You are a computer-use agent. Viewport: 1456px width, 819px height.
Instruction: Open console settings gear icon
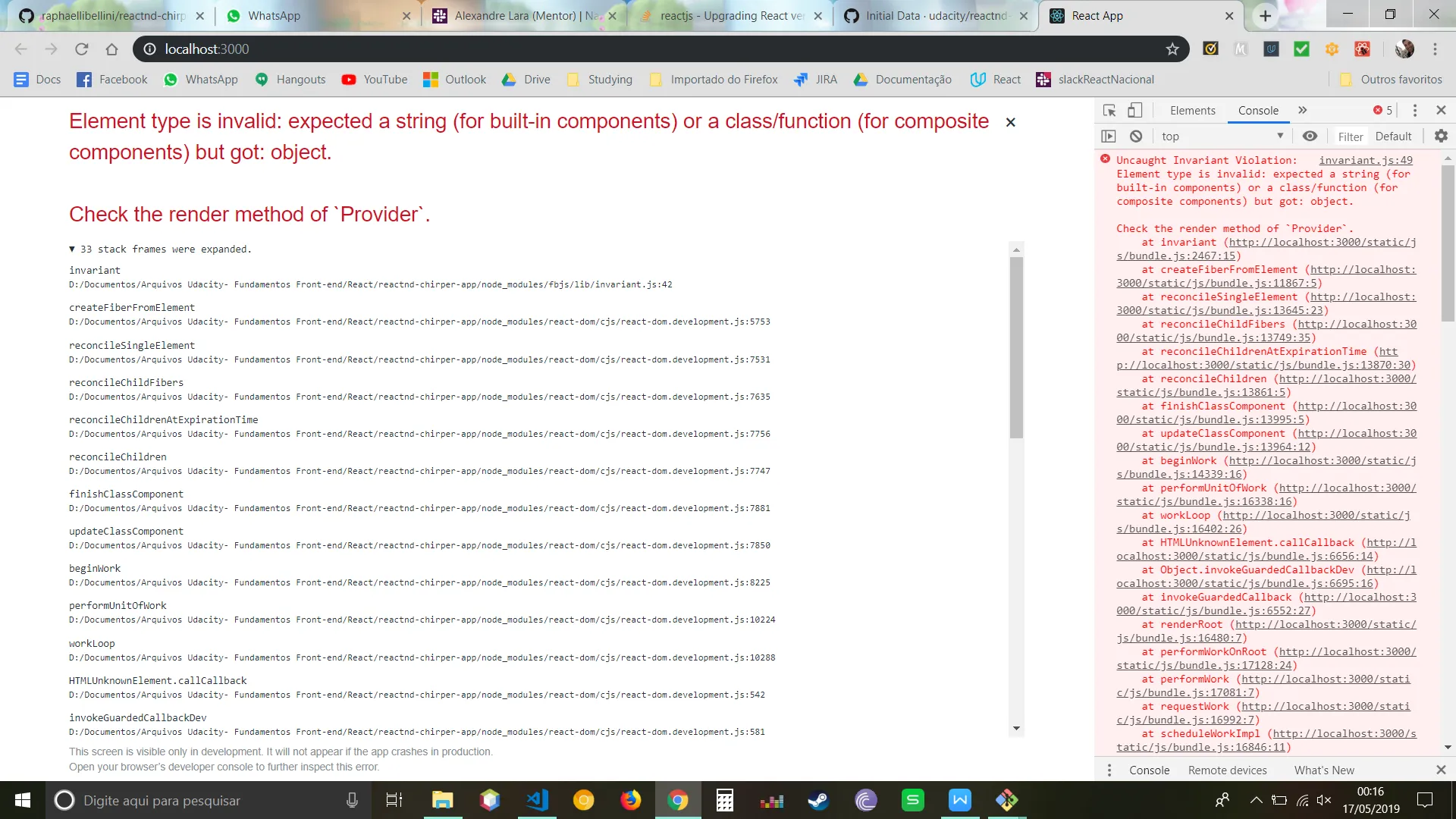(x=1441, y=136)
